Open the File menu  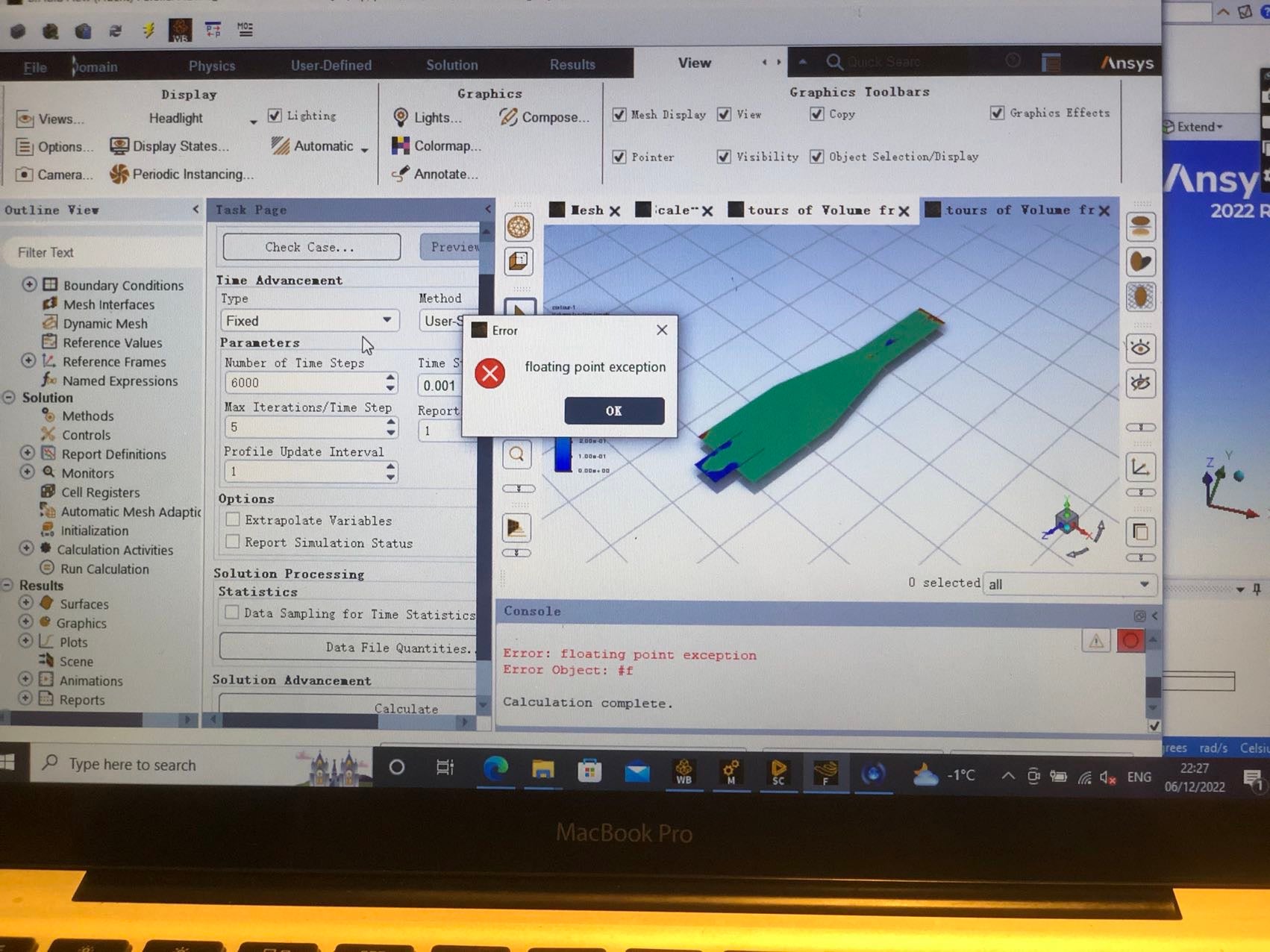[x=34, y=67]
